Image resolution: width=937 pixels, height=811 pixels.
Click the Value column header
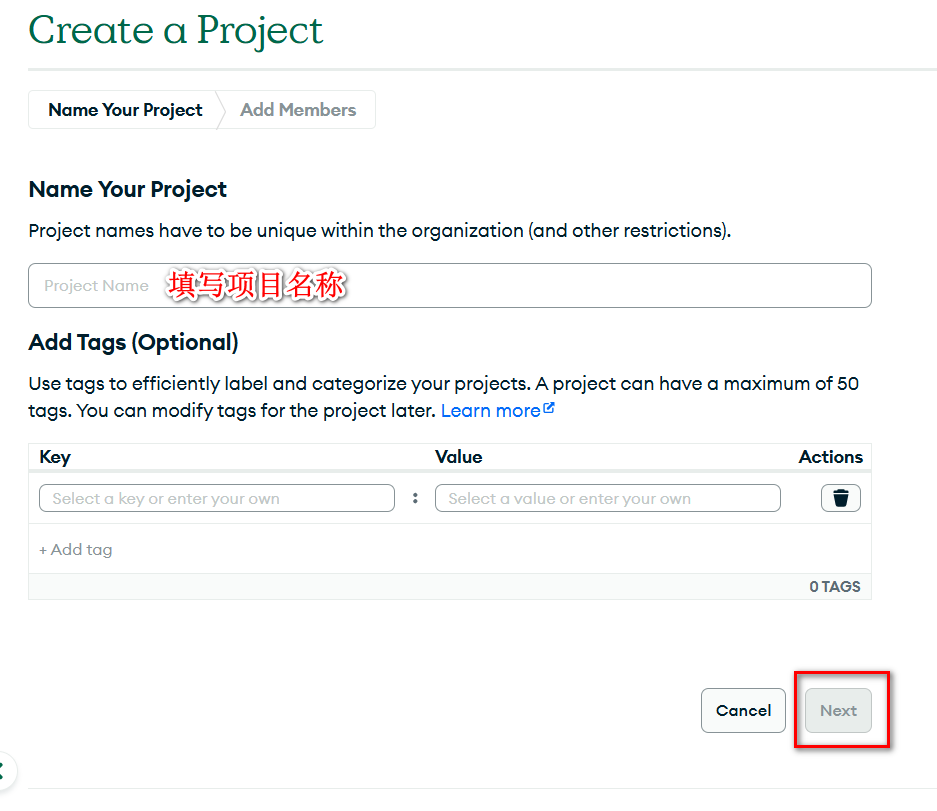click(459, 457)
